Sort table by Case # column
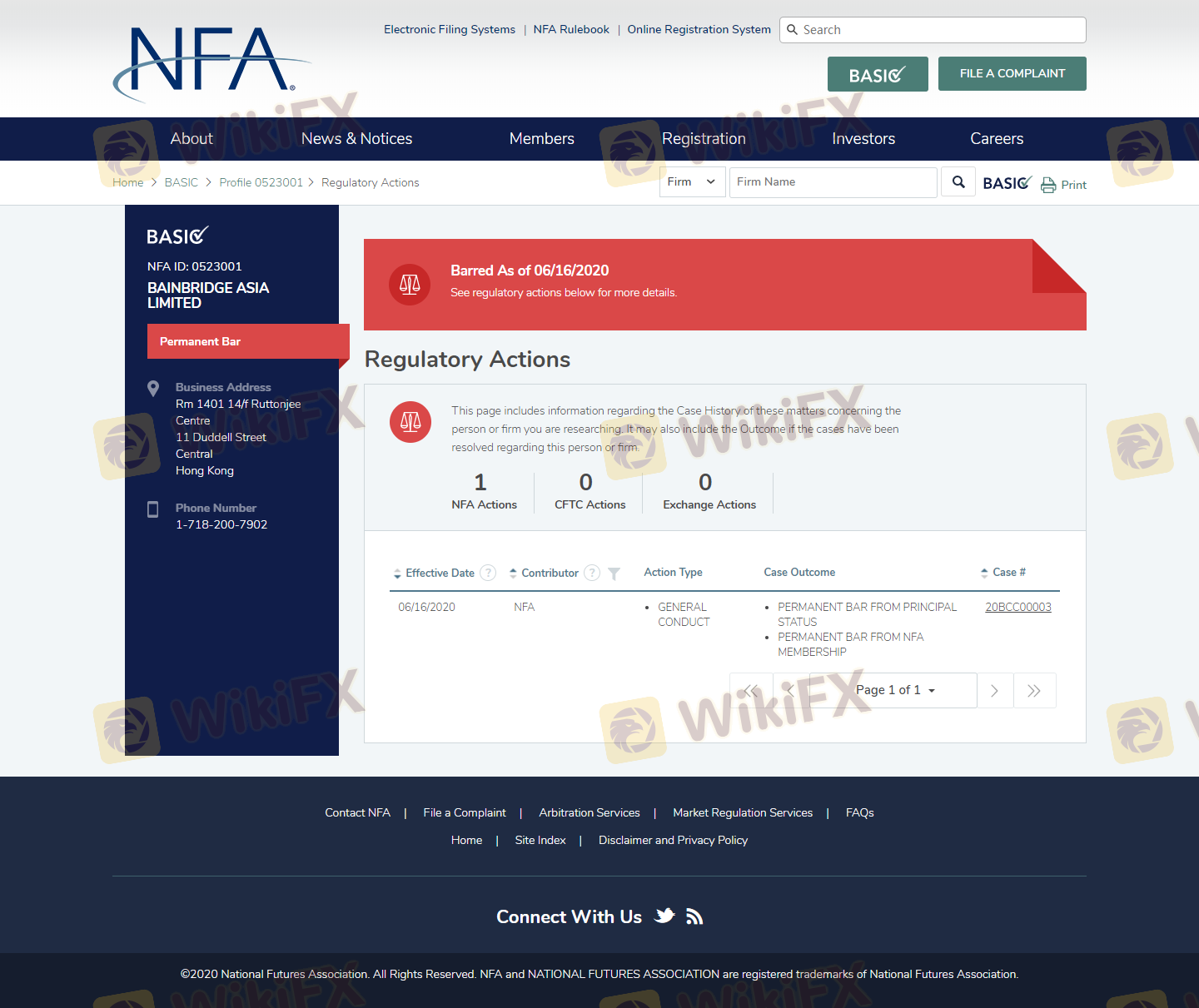Viewport: 1199px width, 1008px height. coord(1003,573)
